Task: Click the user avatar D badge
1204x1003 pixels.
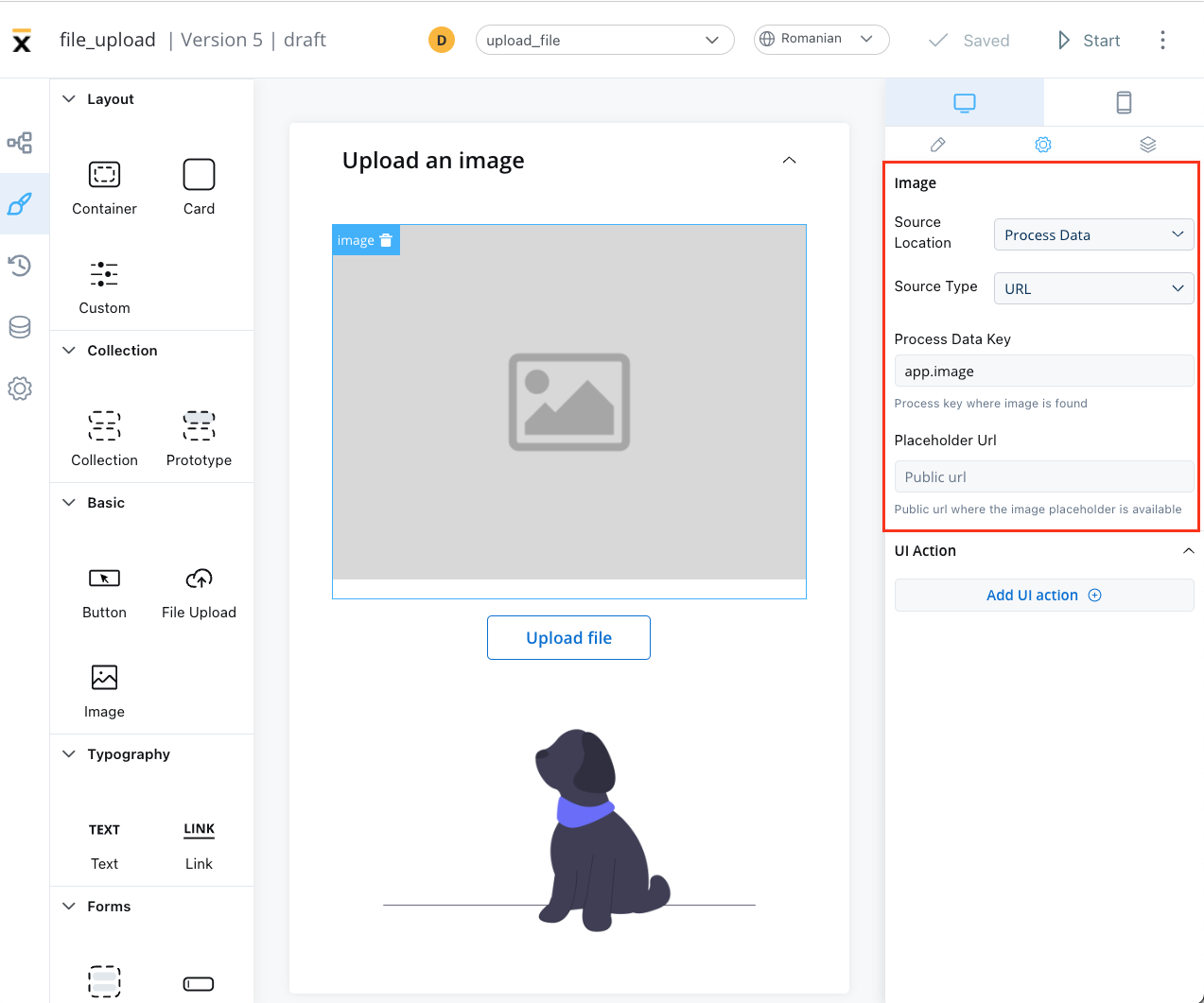Action: tap(442, 40)
